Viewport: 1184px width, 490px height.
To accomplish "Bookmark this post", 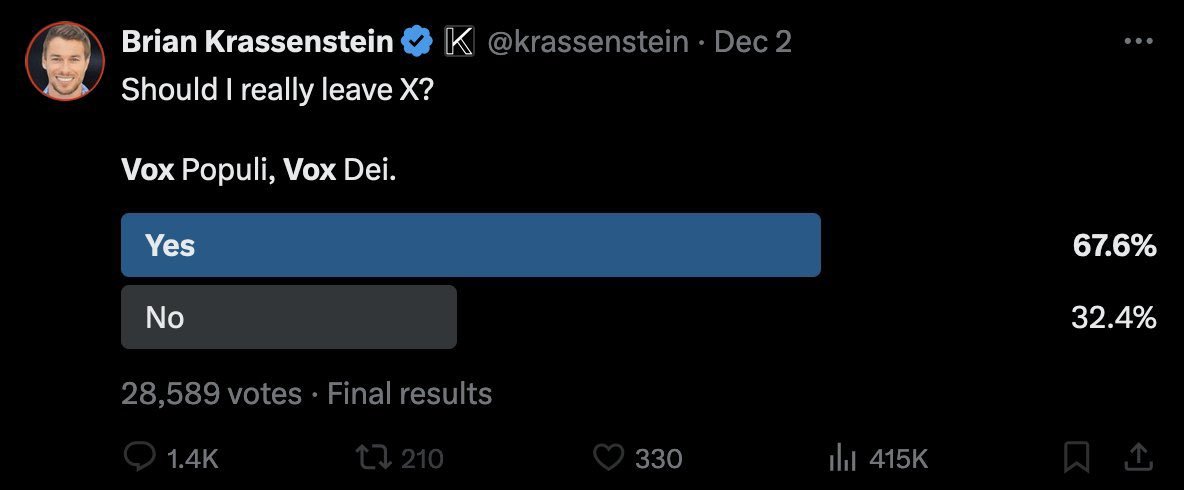I will (x=1076, y=458).
